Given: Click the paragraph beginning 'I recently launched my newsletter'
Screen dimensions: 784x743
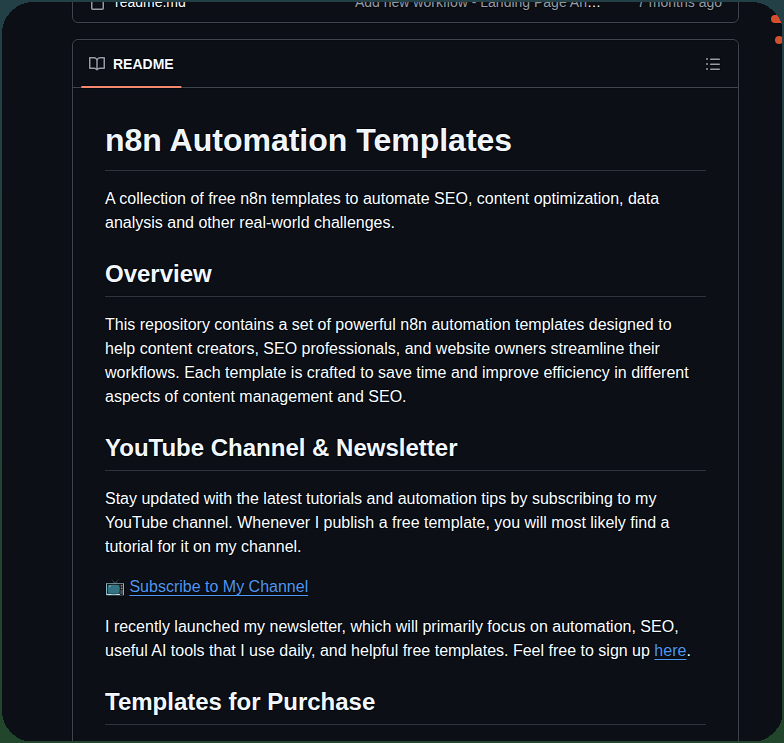Looking at the screenshot, I should click(398, 638).
